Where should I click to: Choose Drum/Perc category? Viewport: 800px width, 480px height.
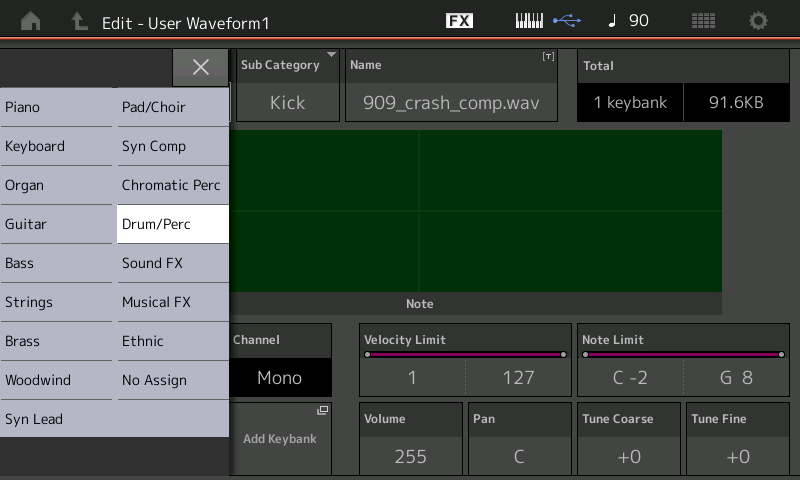(x=173, y=224)
